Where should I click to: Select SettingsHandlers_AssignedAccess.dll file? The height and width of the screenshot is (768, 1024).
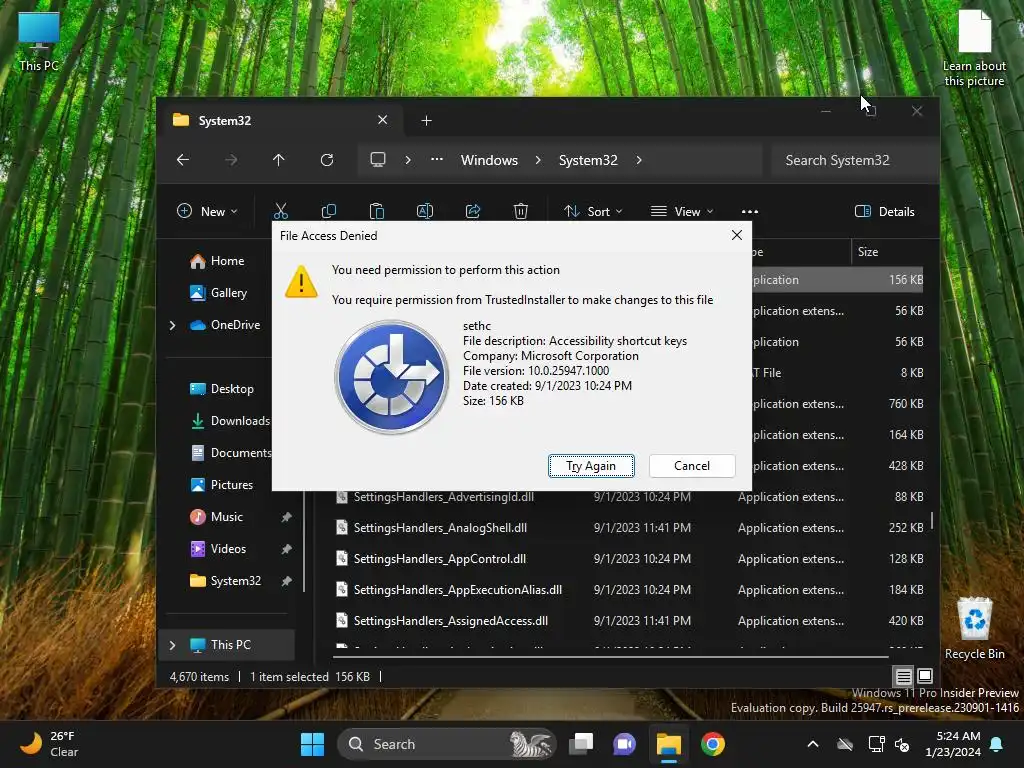451,621
